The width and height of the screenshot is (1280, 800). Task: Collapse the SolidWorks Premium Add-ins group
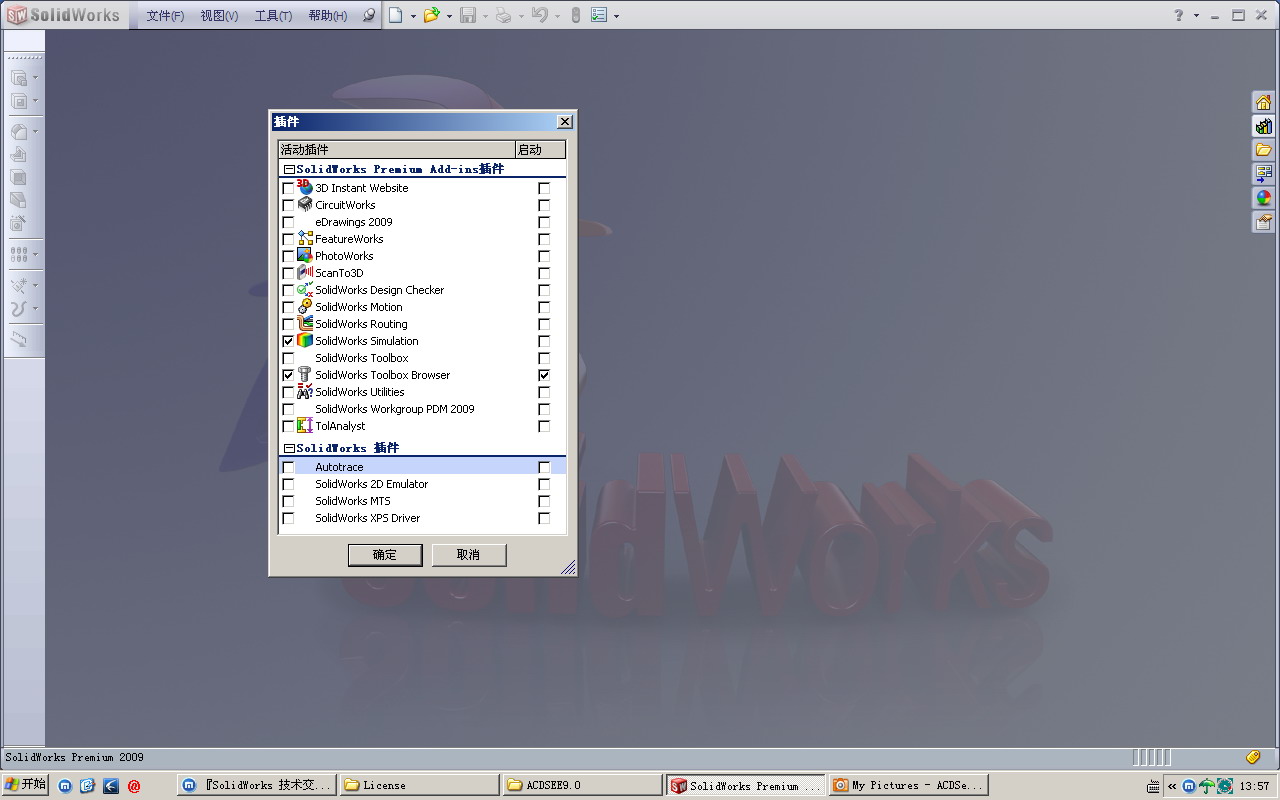click(x=289, y=170)
